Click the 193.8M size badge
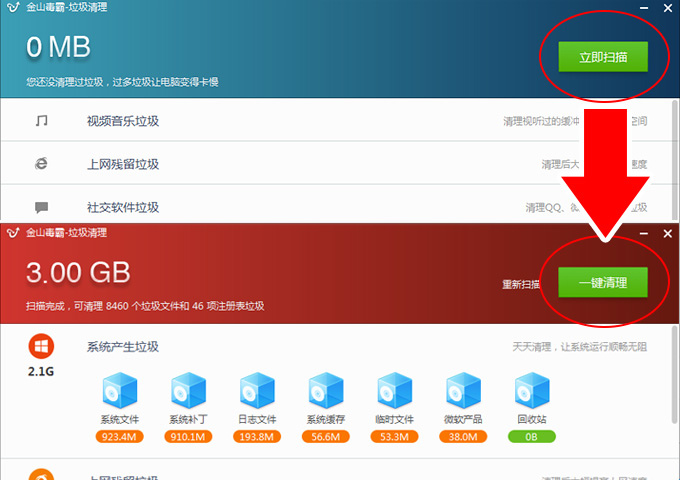The height and width of the screenshot is (480, 680). click(x=257, y=436)
